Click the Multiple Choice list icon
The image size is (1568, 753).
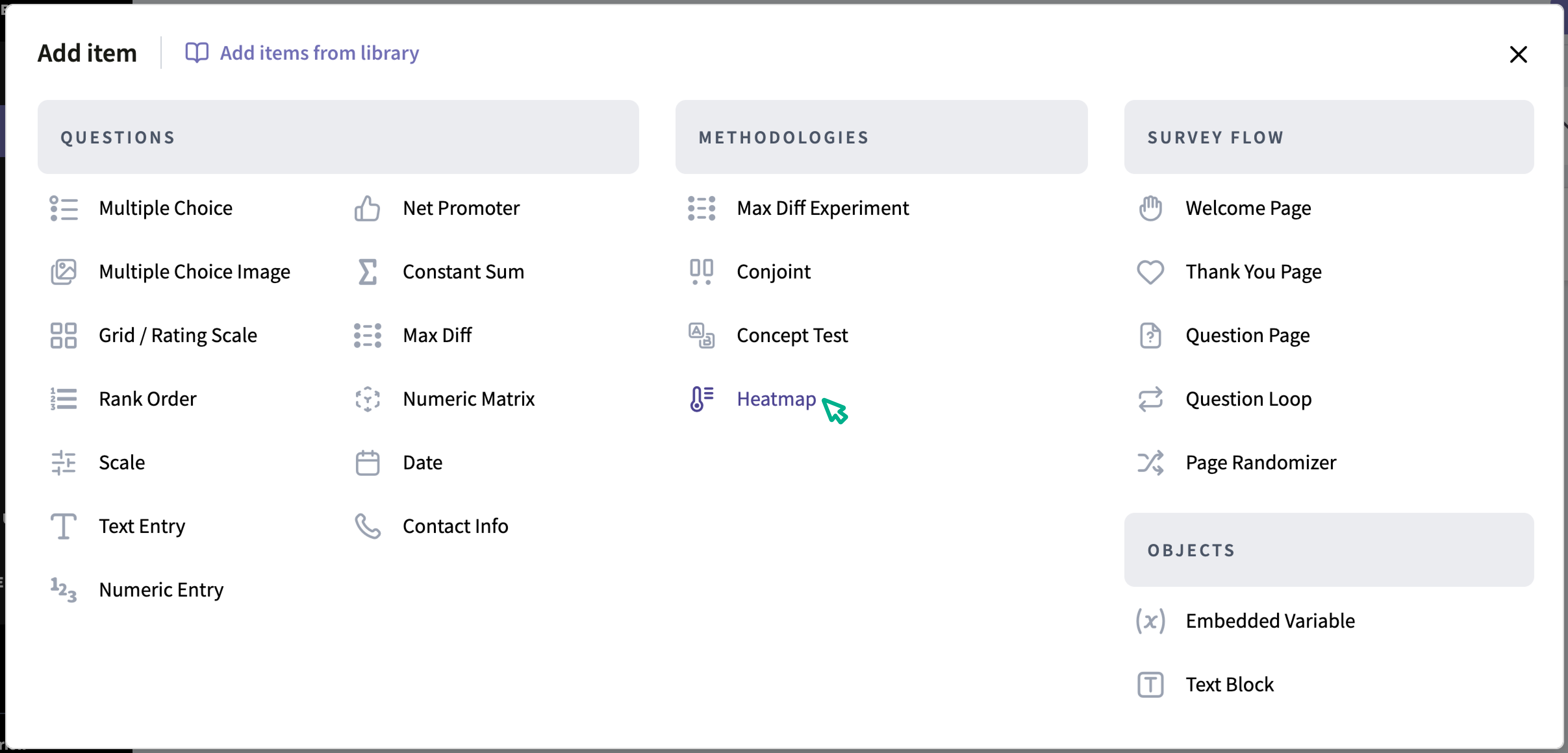63,209
